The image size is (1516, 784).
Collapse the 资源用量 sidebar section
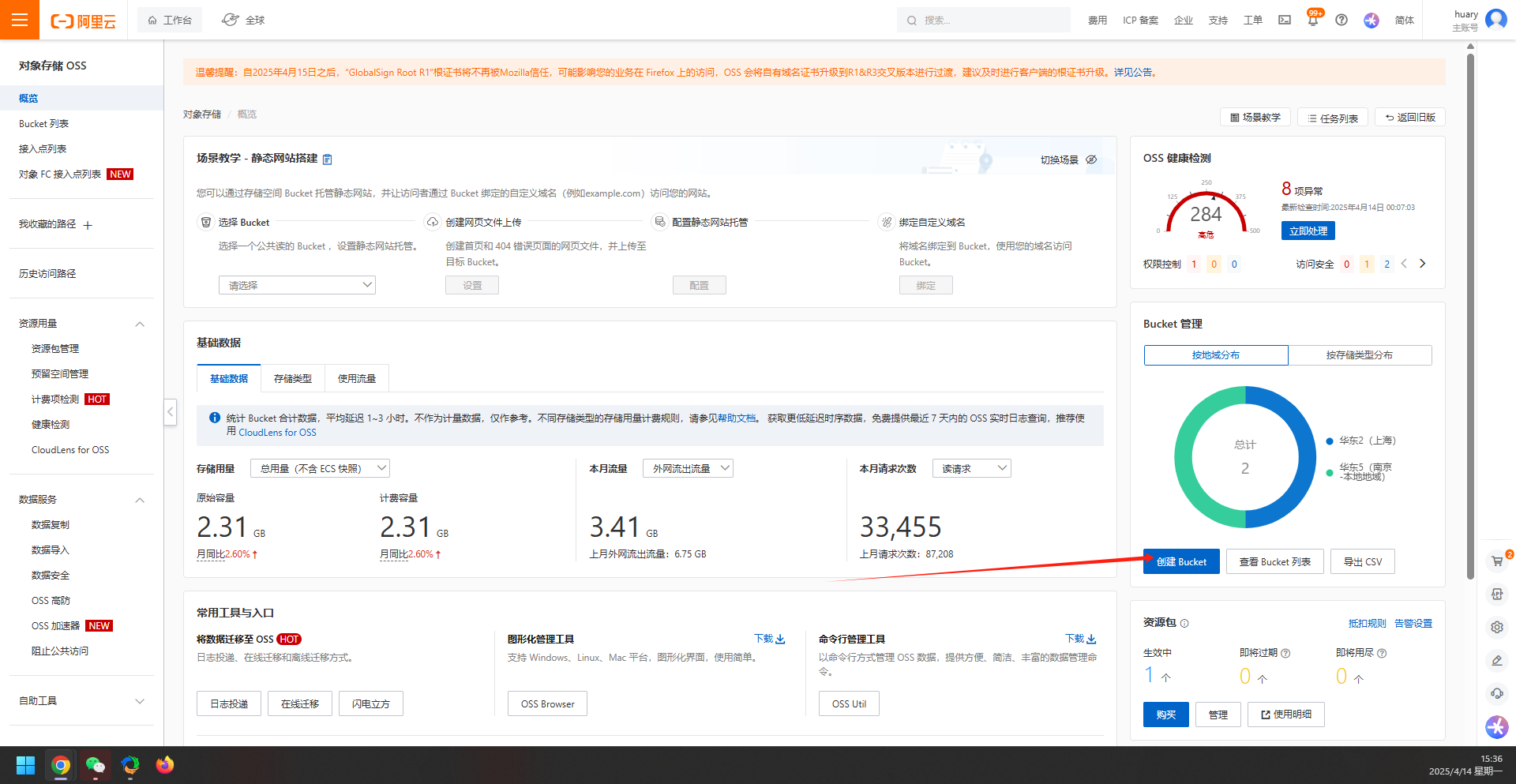click(140, 324)
